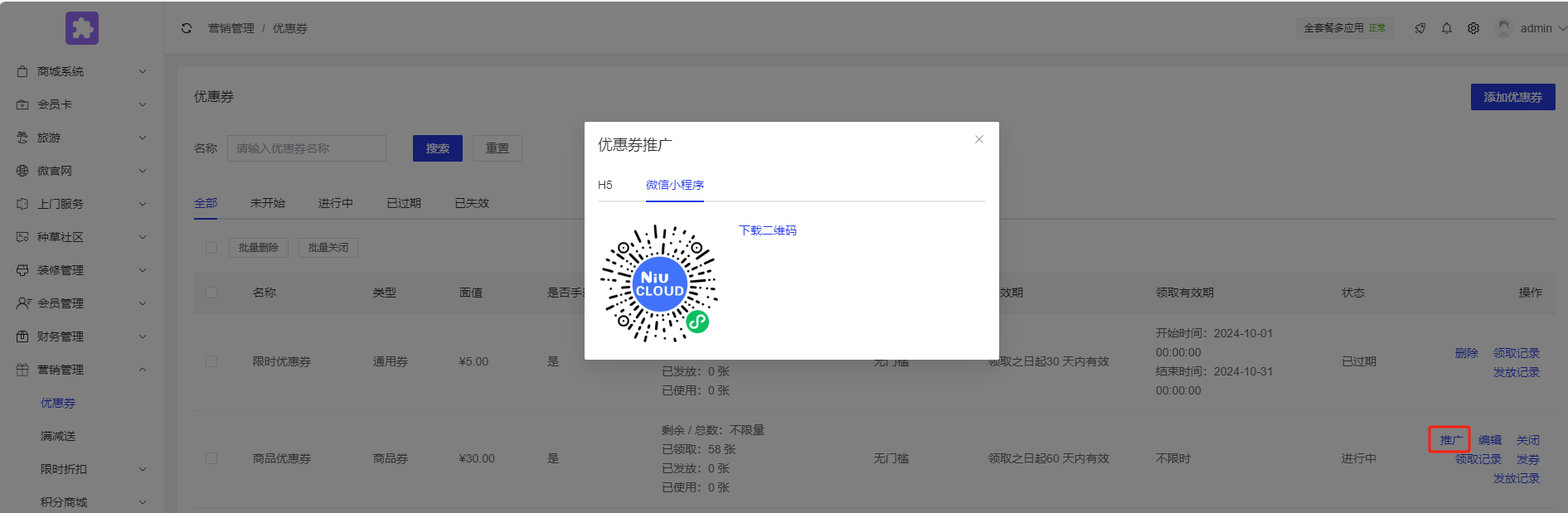
Task: Open the 优惠券 sidebar item
Action: click(x=58, y=403)
